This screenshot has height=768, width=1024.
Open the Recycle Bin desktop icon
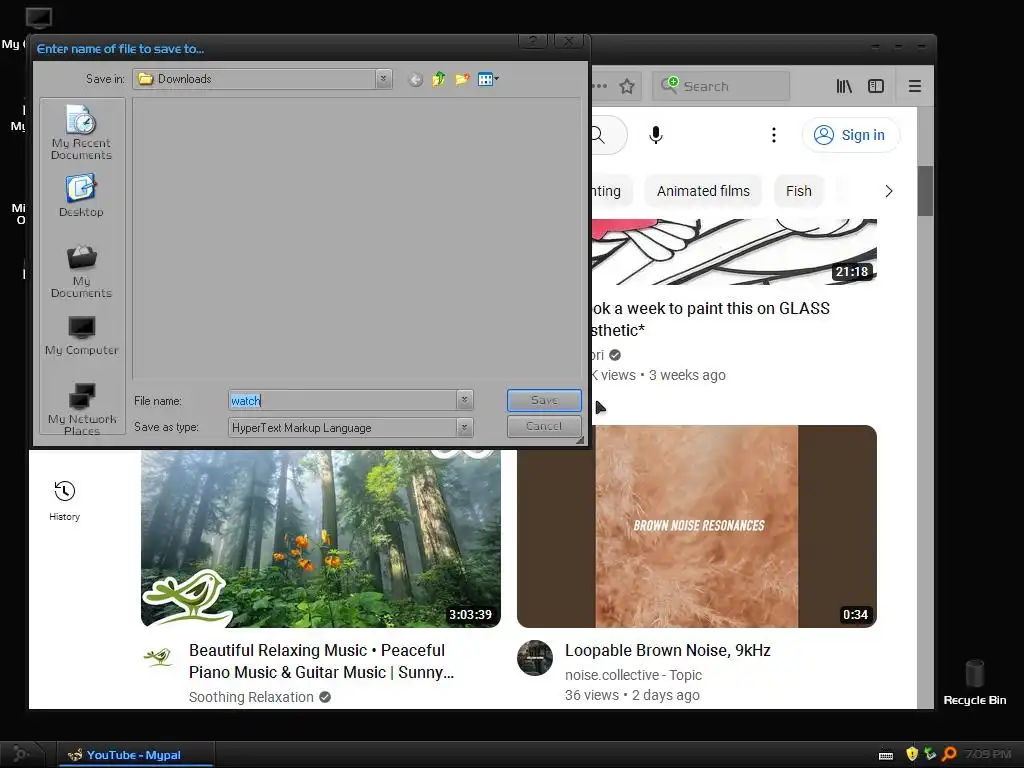coord(974,682)
